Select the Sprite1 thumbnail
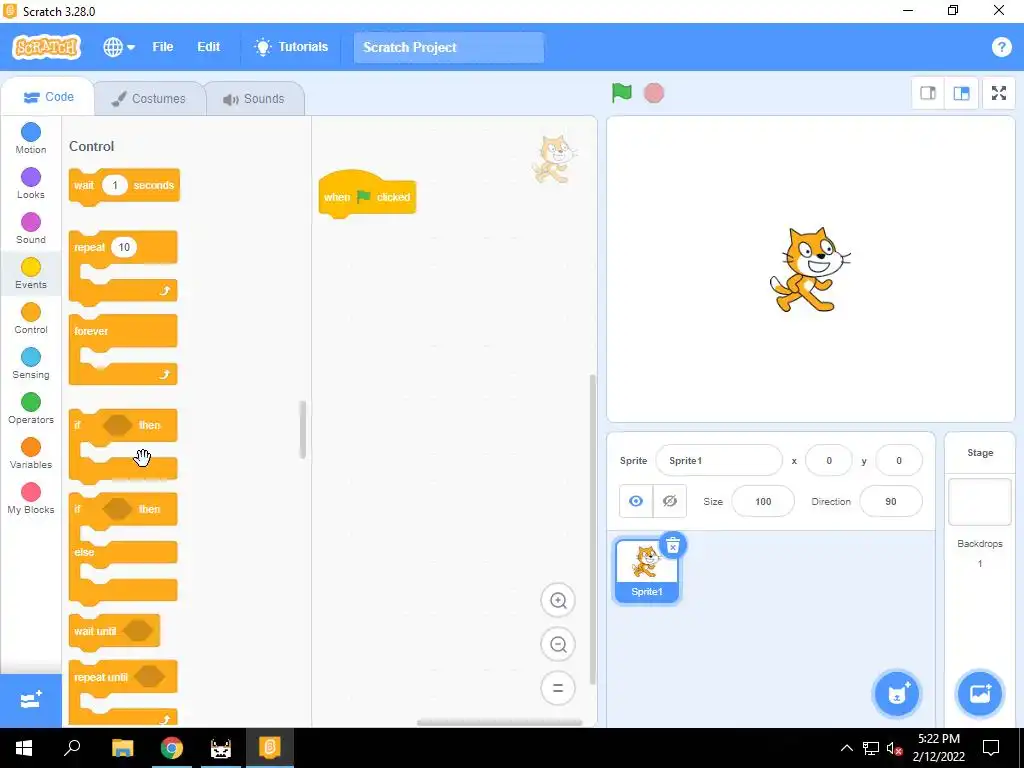 click(647, 571)
